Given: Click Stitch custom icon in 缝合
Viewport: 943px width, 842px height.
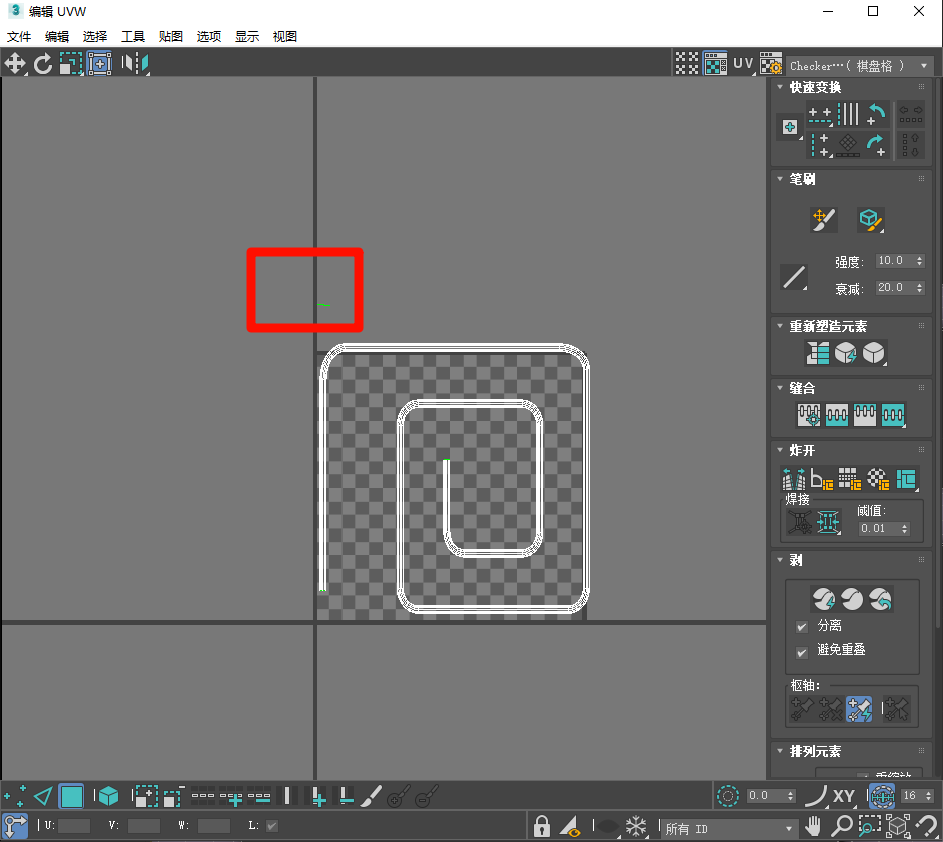Looking at the screenshot, I should click(893, 414).
